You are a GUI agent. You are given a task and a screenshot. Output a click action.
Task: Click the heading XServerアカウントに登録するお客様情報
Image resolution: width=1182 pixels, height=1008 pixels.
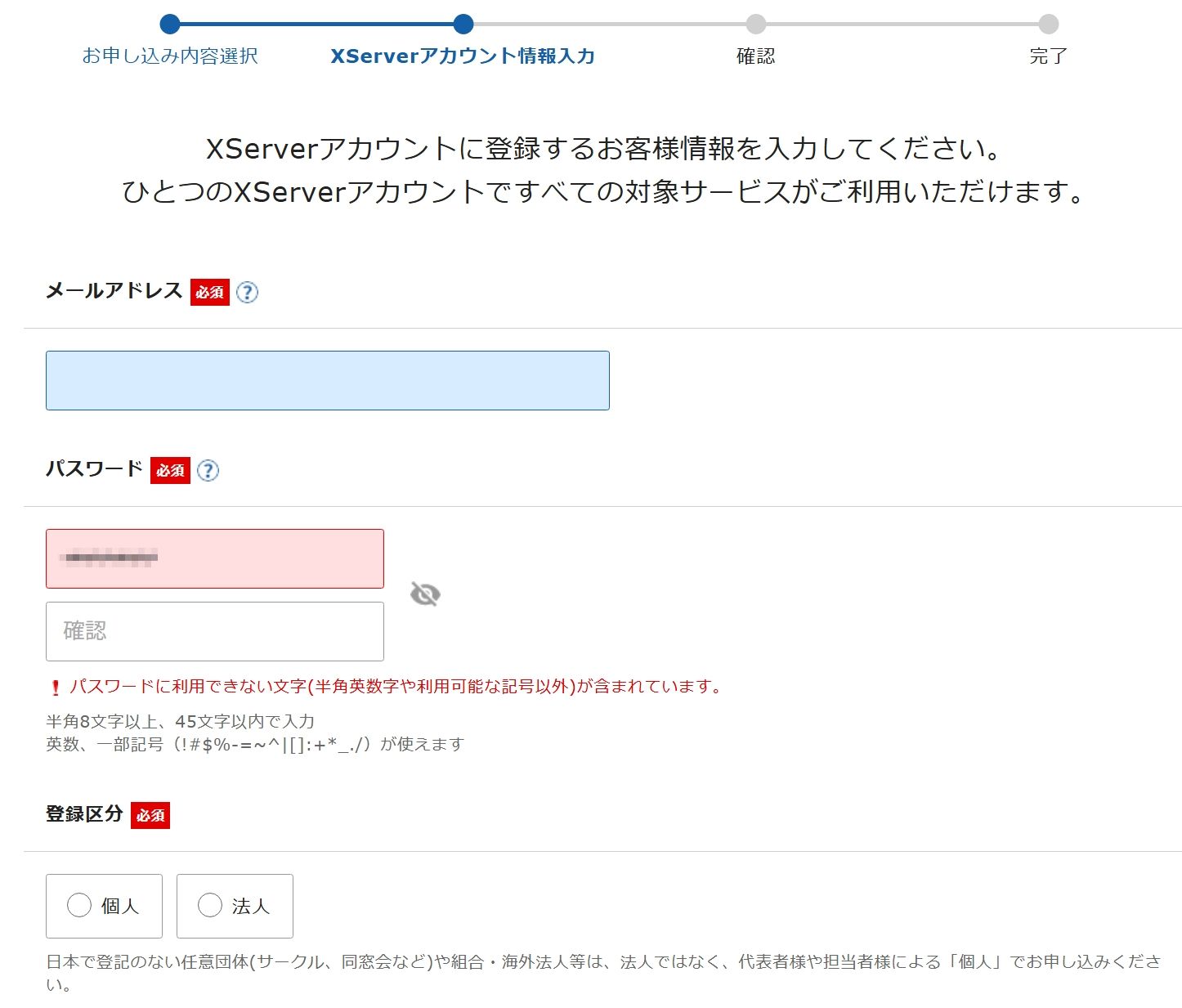click(x=603, y=149)
